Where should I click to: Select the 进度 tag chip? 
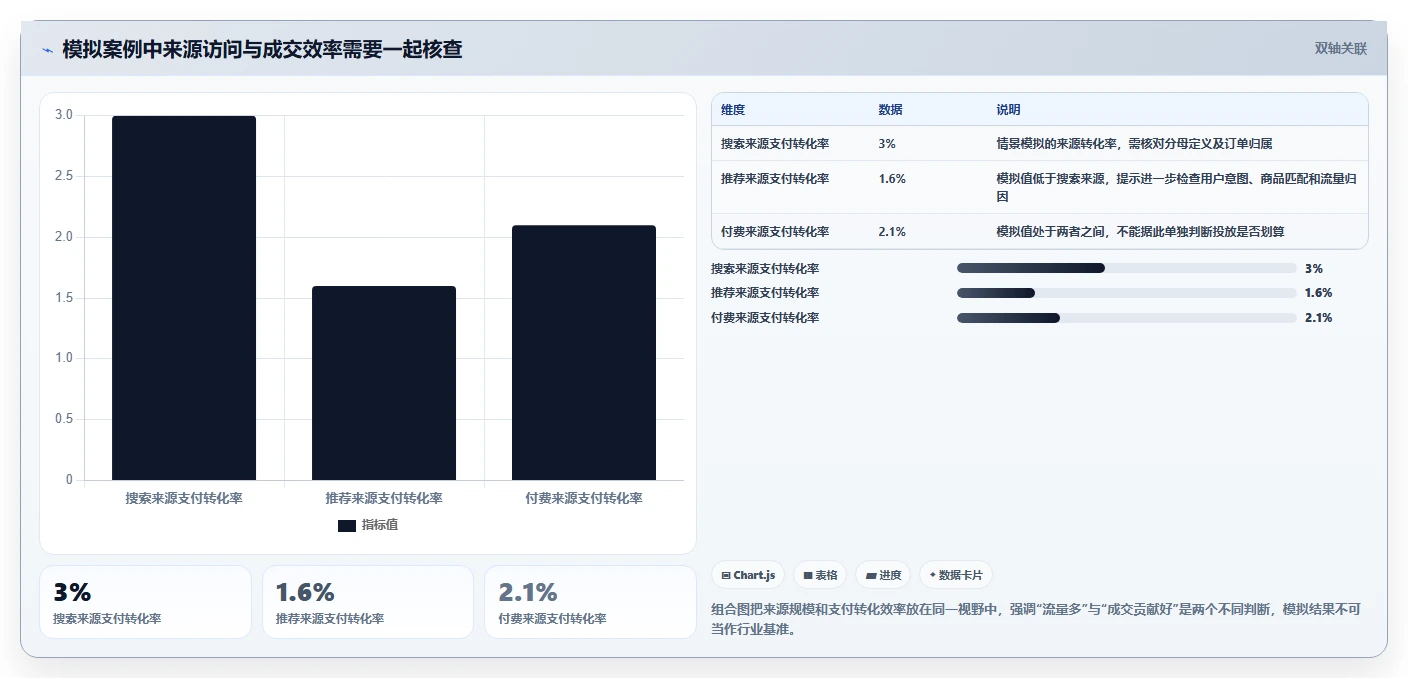[x=883, y=575]
